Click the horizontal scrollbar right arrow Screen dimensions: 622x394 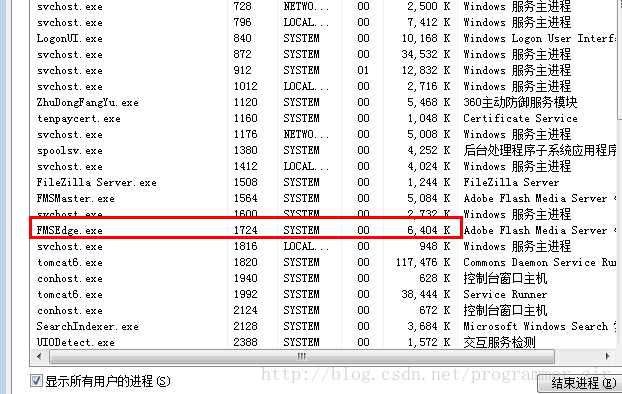[x=607, y=356]
